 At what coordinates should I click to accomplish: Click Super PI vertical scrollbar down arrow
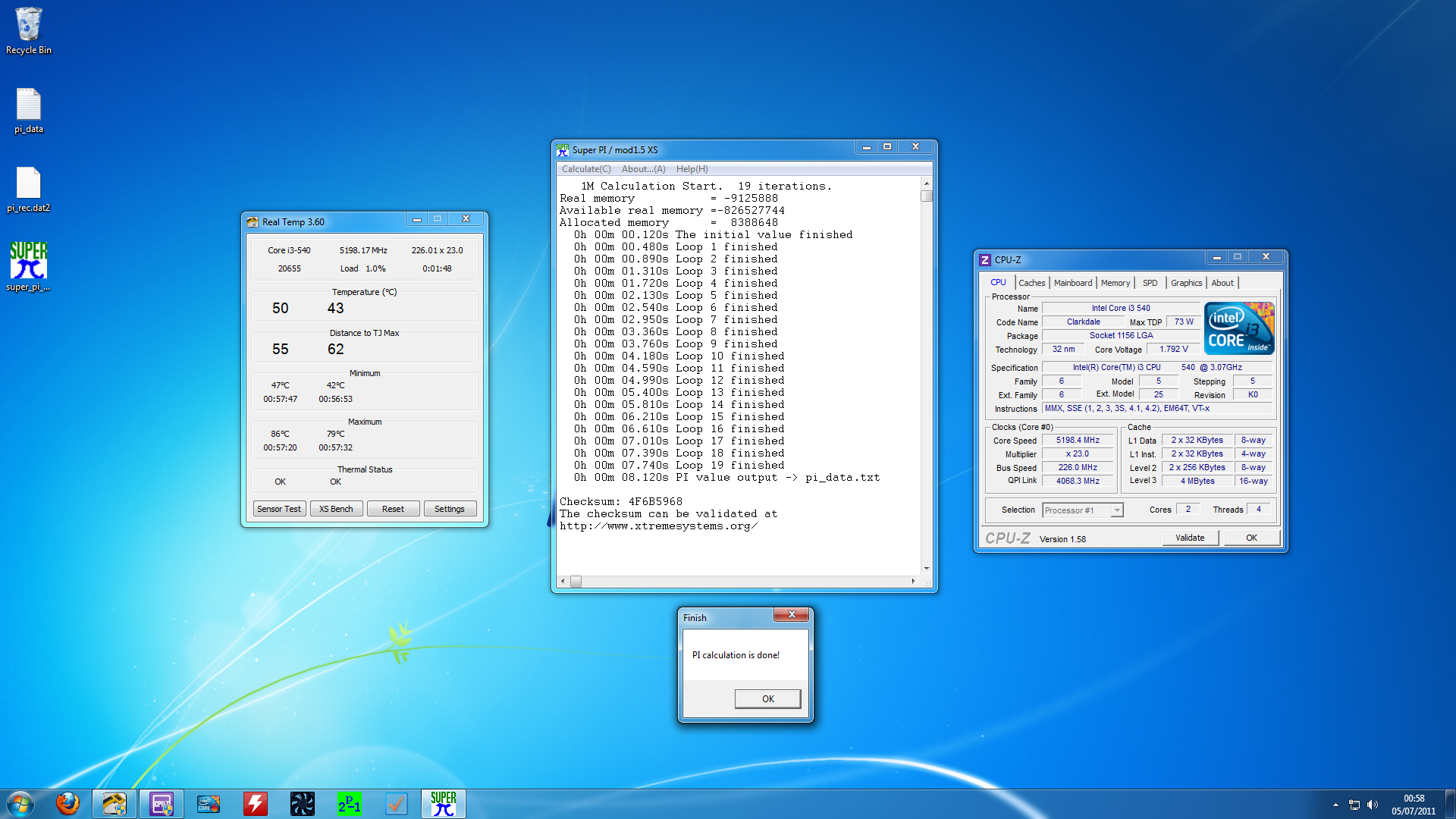[x=926, y=568]
